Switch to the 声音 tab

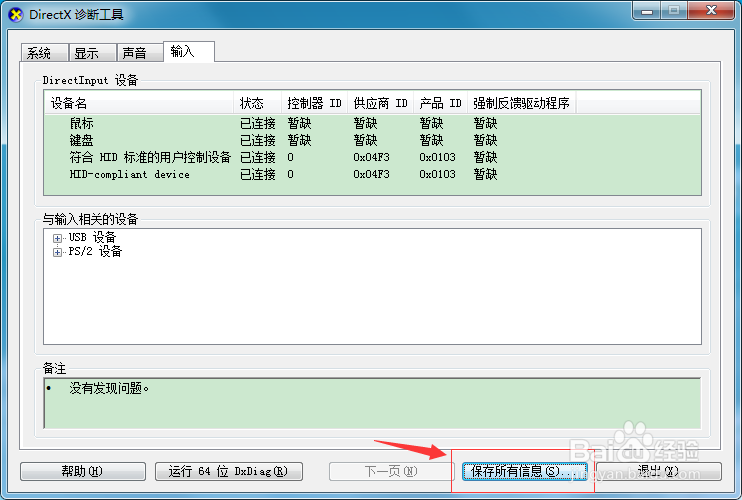(x=140, y=53)
